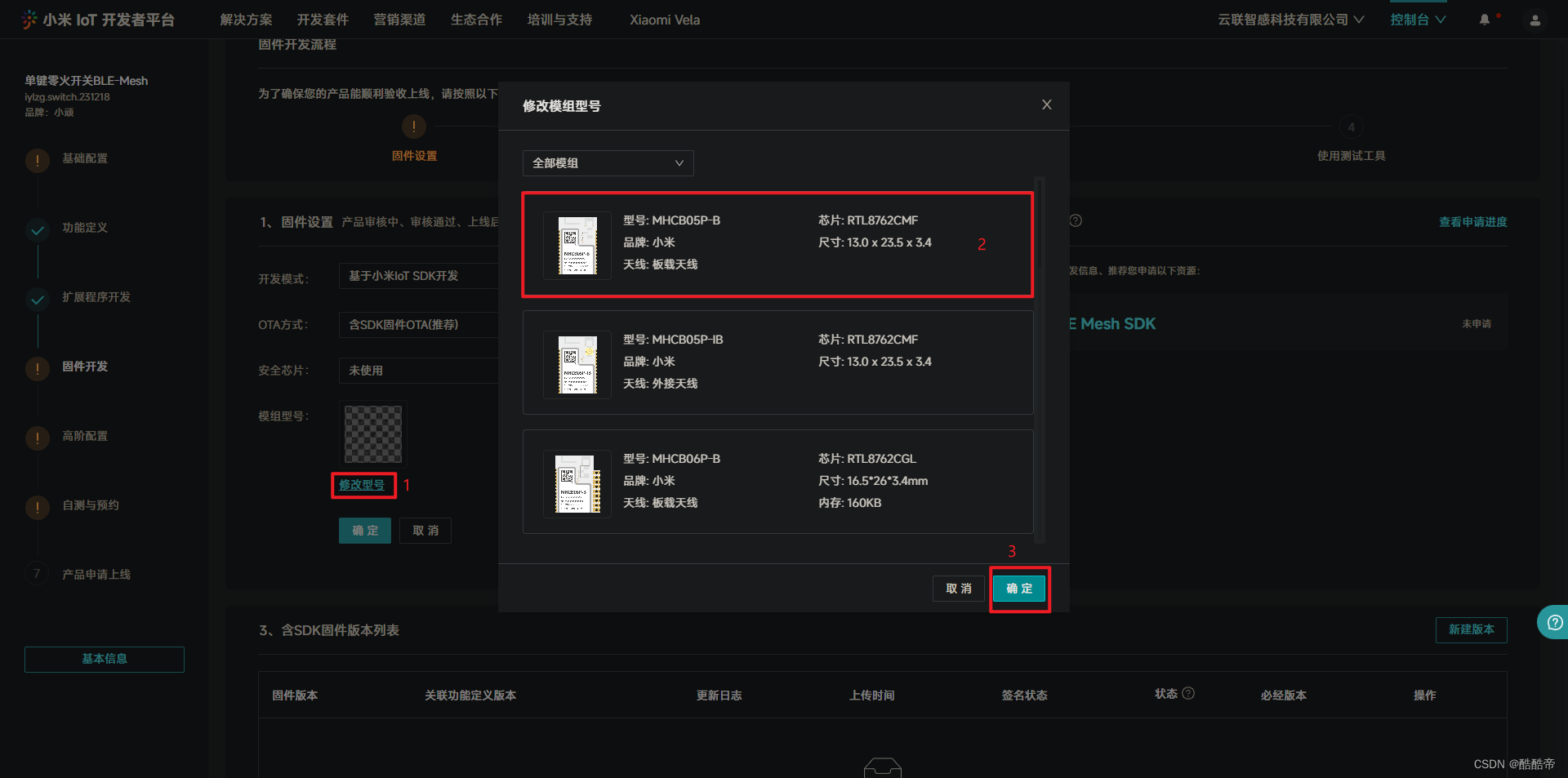Open the user avatar icon

(1535, 20)
